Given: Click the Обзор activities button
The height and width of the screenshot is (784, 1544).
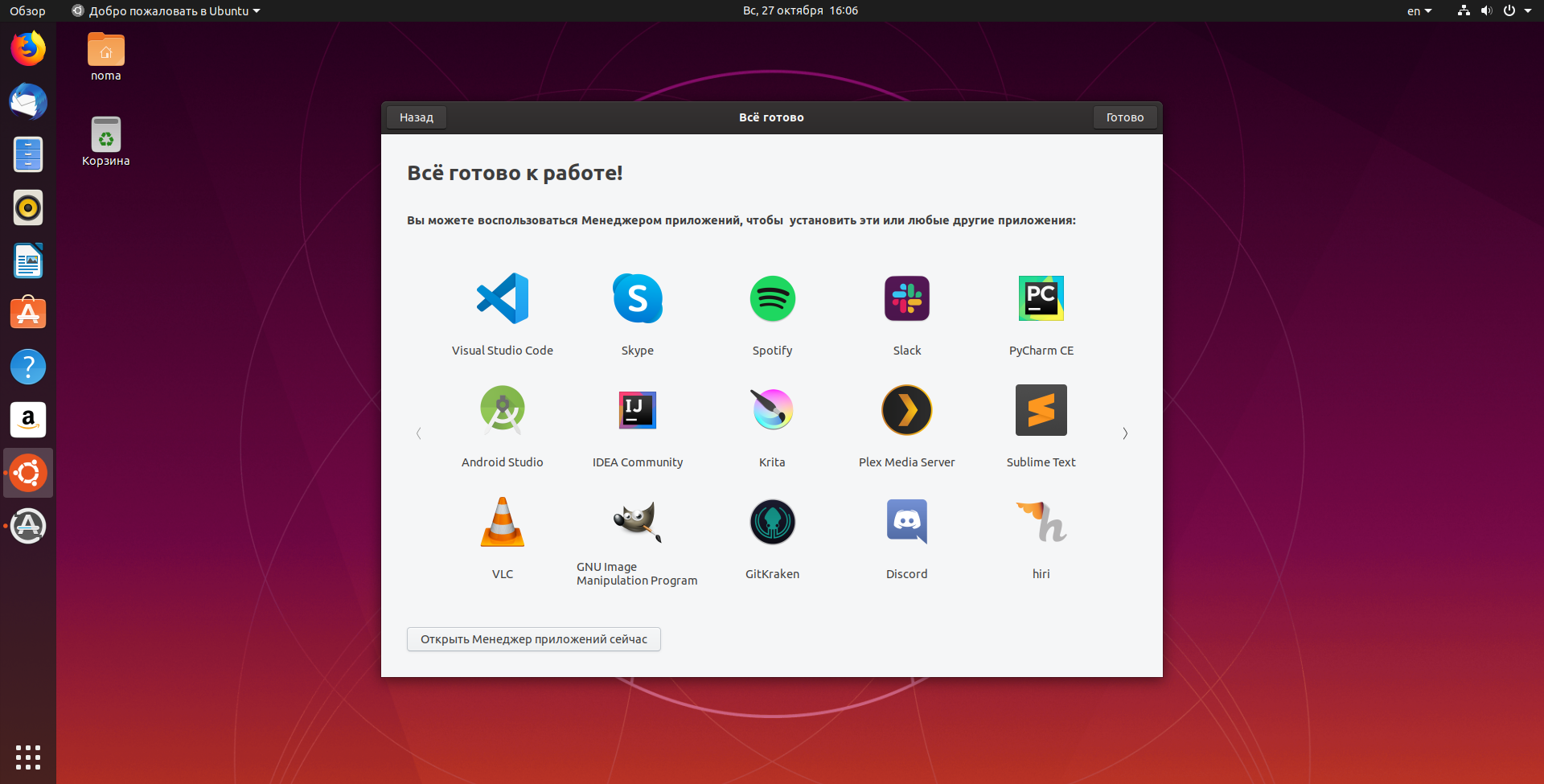Looking at the screenshot, I should [x=27, y=11].
